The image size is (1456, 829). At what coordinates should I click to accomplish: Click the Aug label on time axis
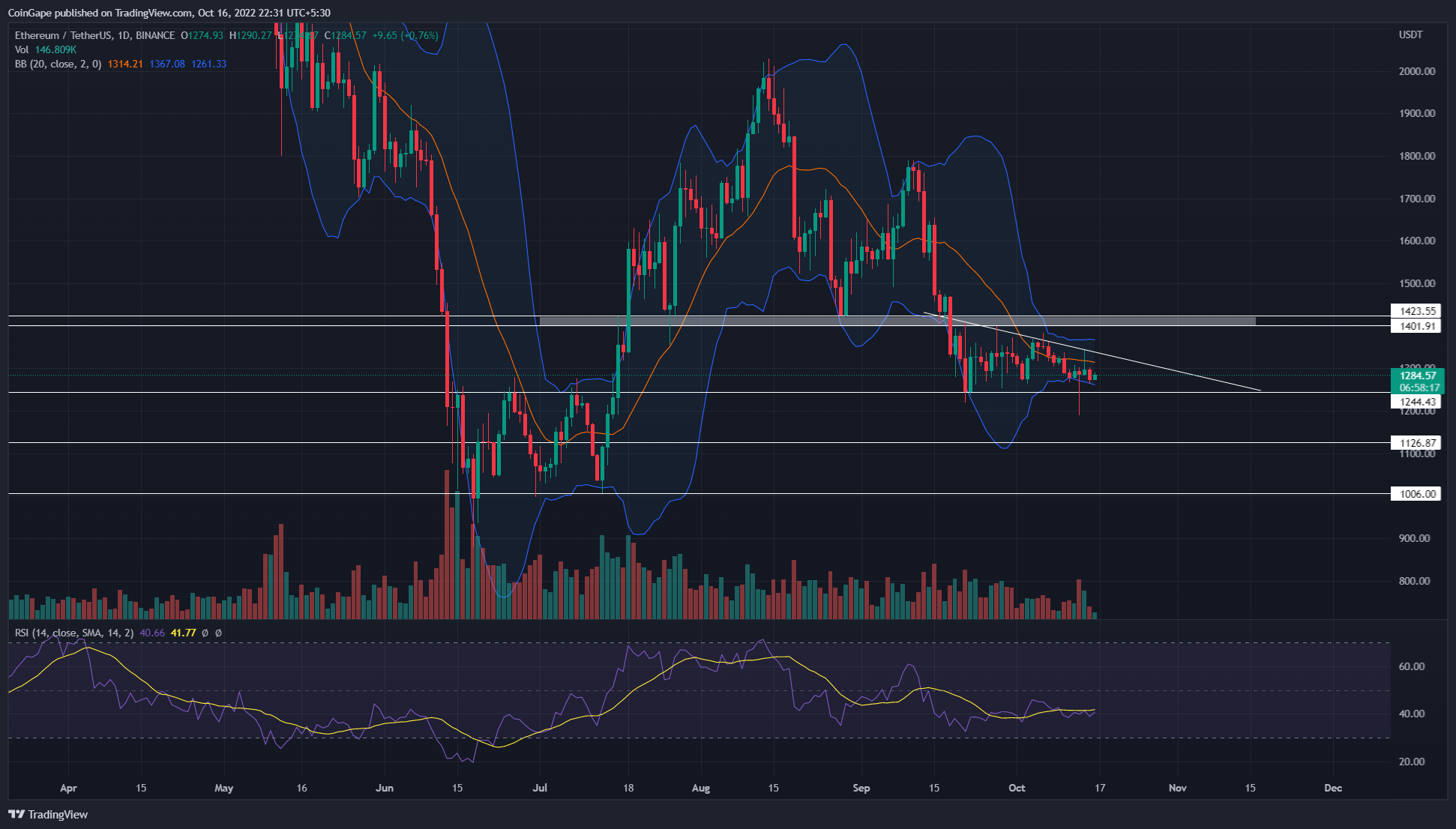pos(700,788)
